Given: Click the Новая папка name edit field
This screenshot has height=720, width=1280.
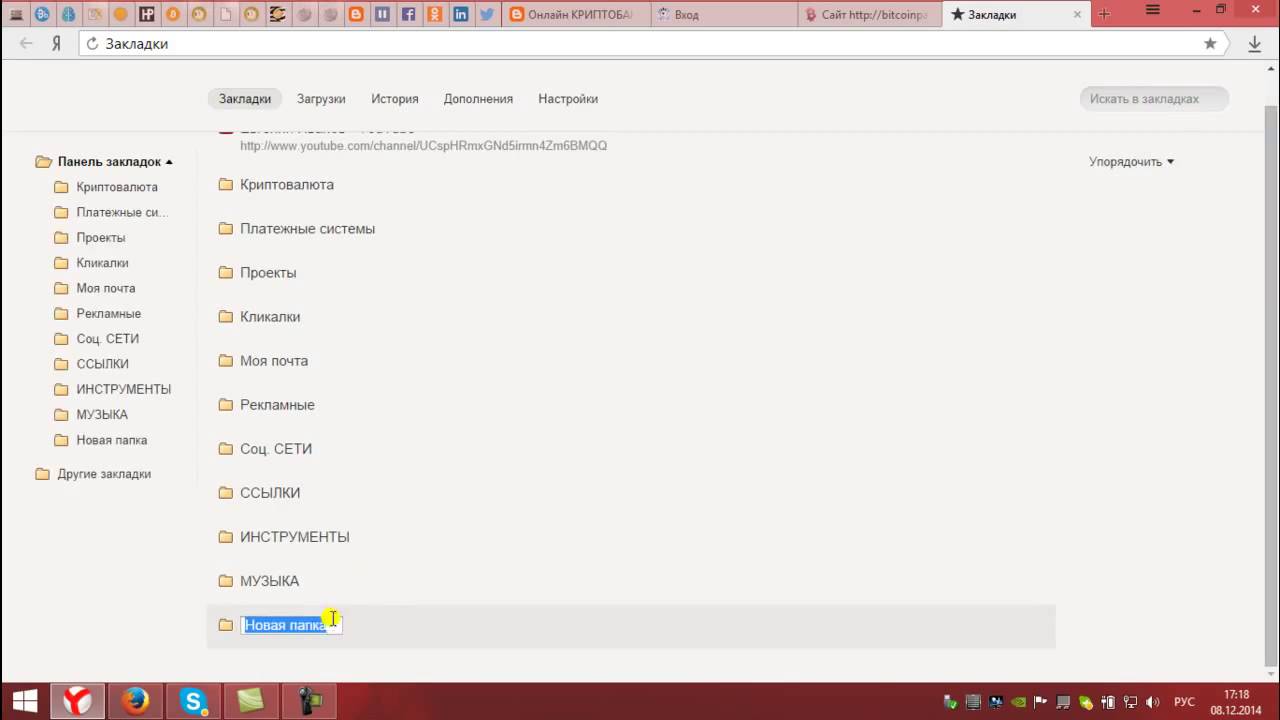Looking at the screenshot, I should (x=291, y=625).
